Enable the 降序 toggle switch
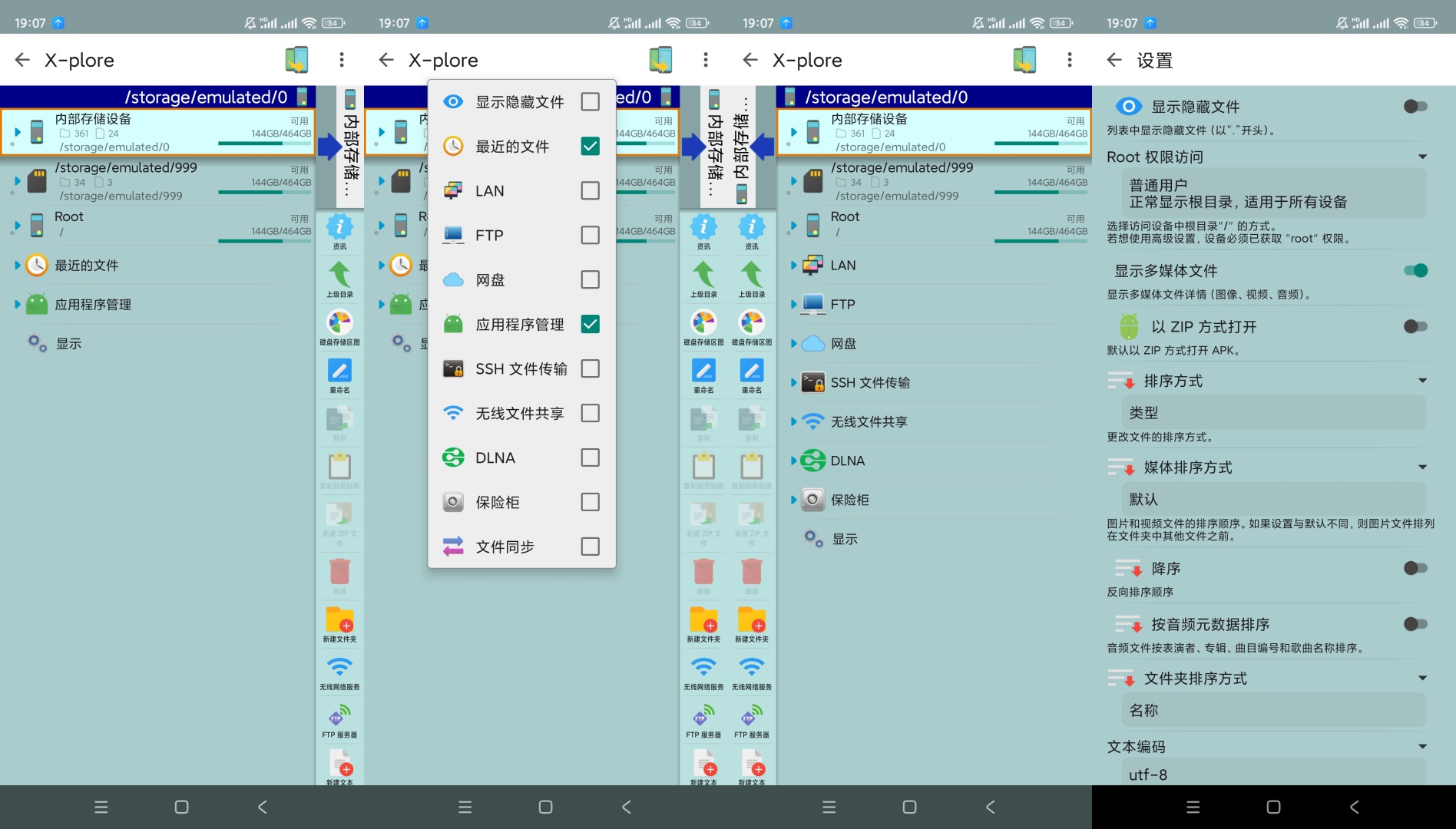Image resolution: width=1456 pixels, height=829 pixels. tap(1415, 568)
